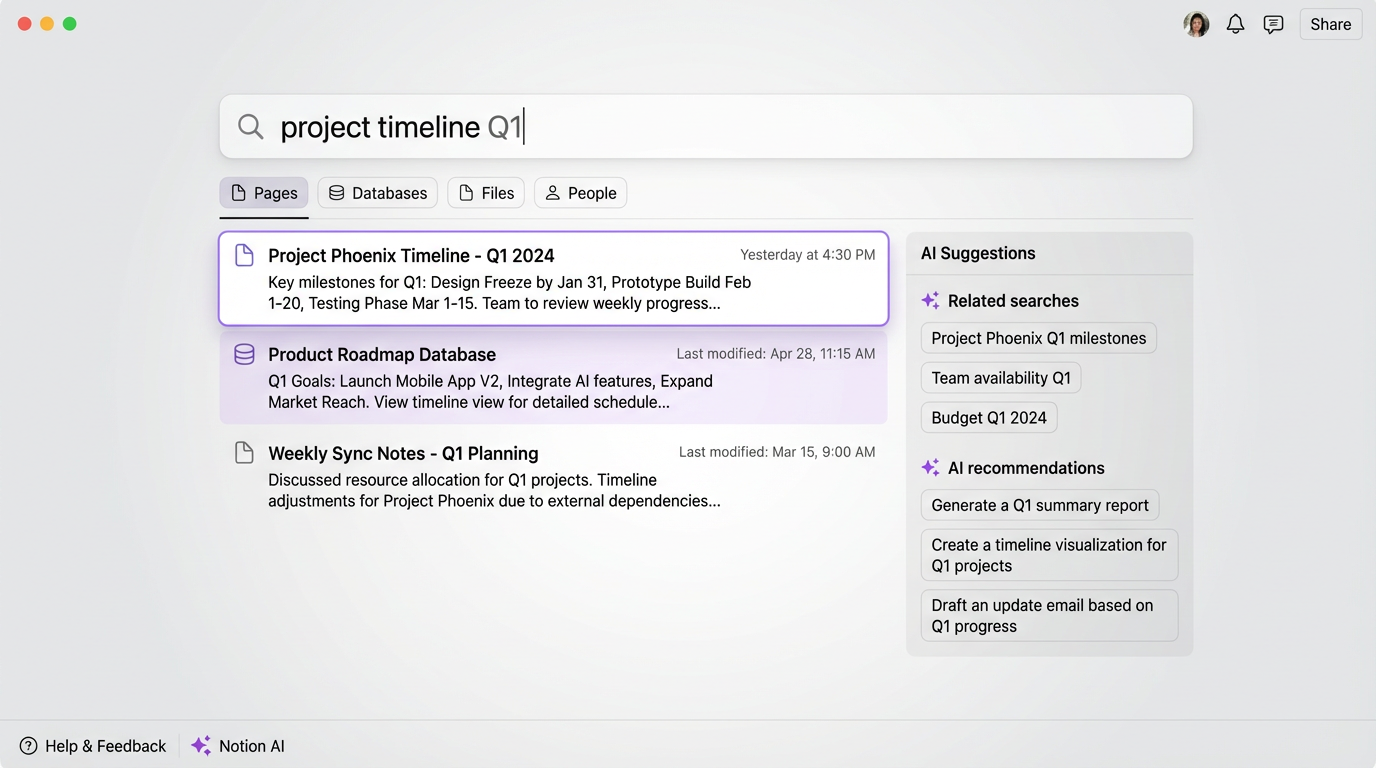Click the magnifying glass search icon
1376x768 pixels.
click(249, 126)
